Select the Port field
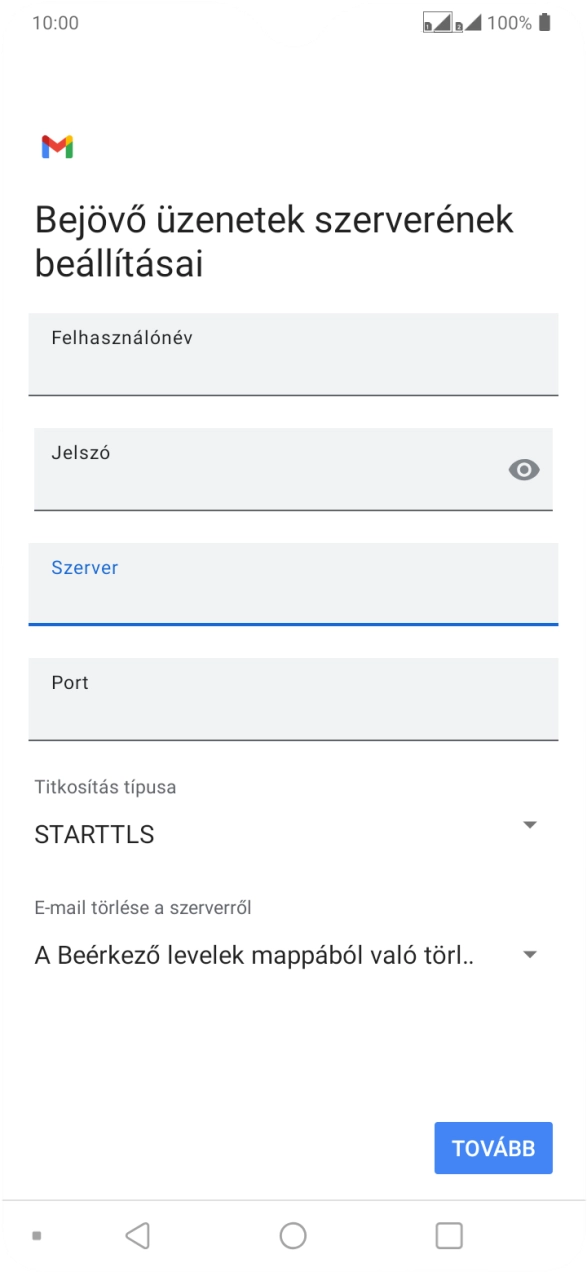Image resolution: width=587 pixels, height=1272 pixels. [293, 699]
